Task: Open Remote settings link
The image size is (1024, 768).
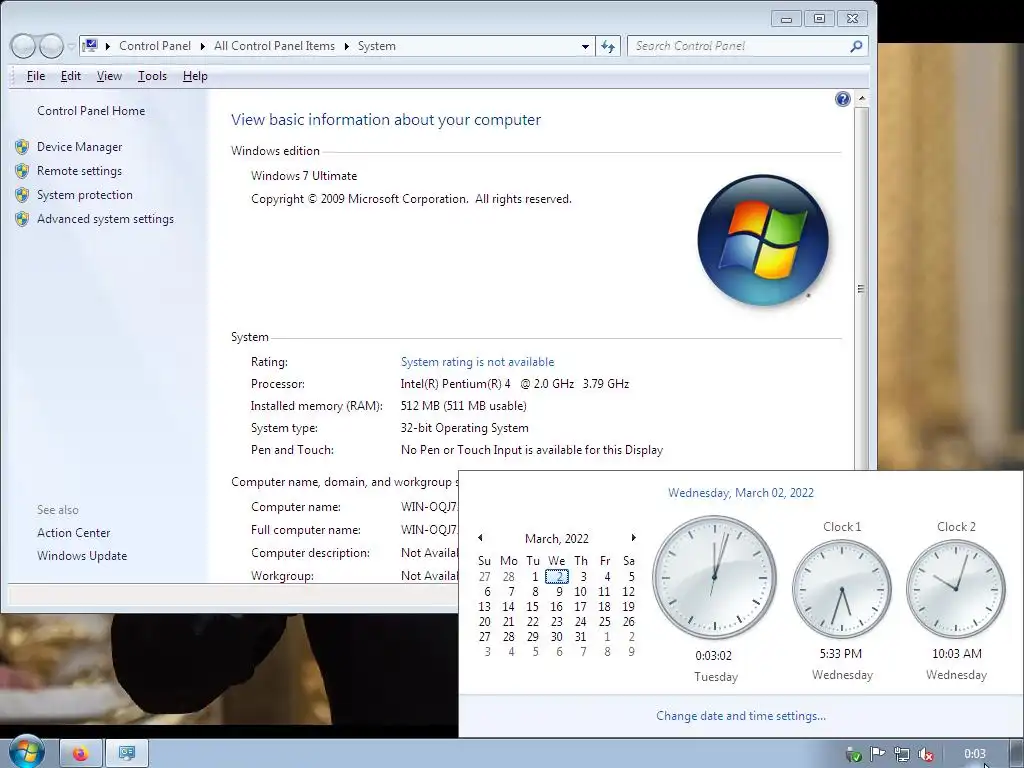Action: click(x=79, y=171)
